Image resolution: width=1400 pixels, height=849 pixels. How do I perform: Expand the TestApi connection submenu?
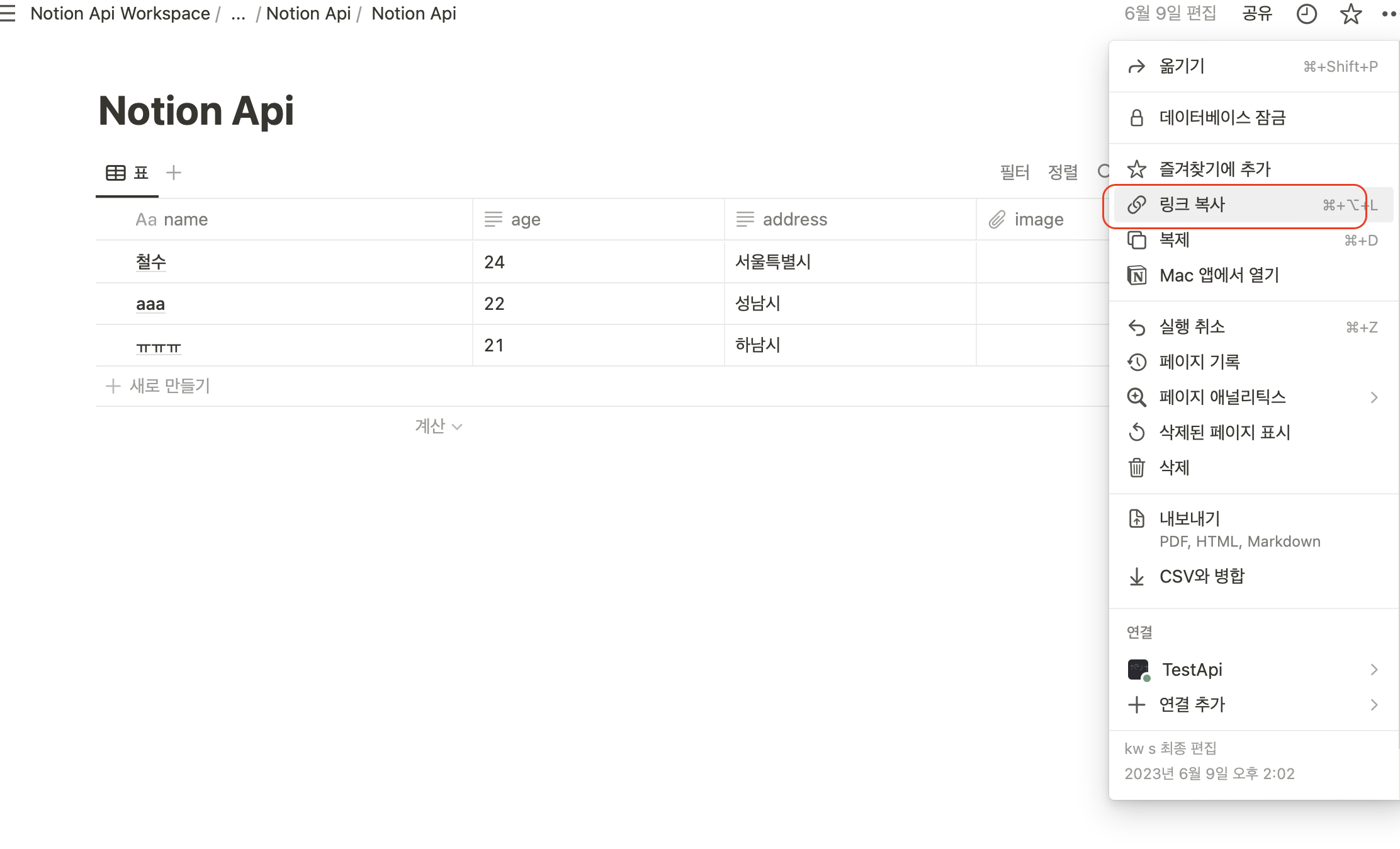click(1374, 670)
